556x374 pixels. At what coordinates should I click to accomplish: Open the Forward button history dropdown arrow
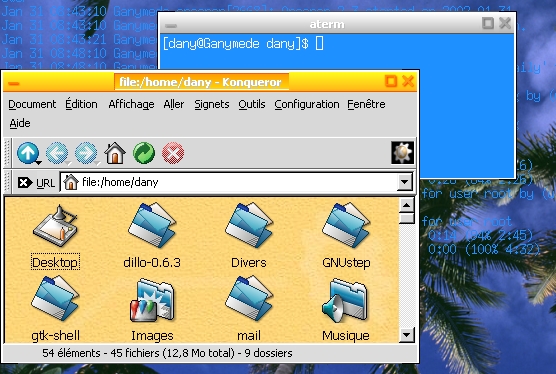coord(97,163)
